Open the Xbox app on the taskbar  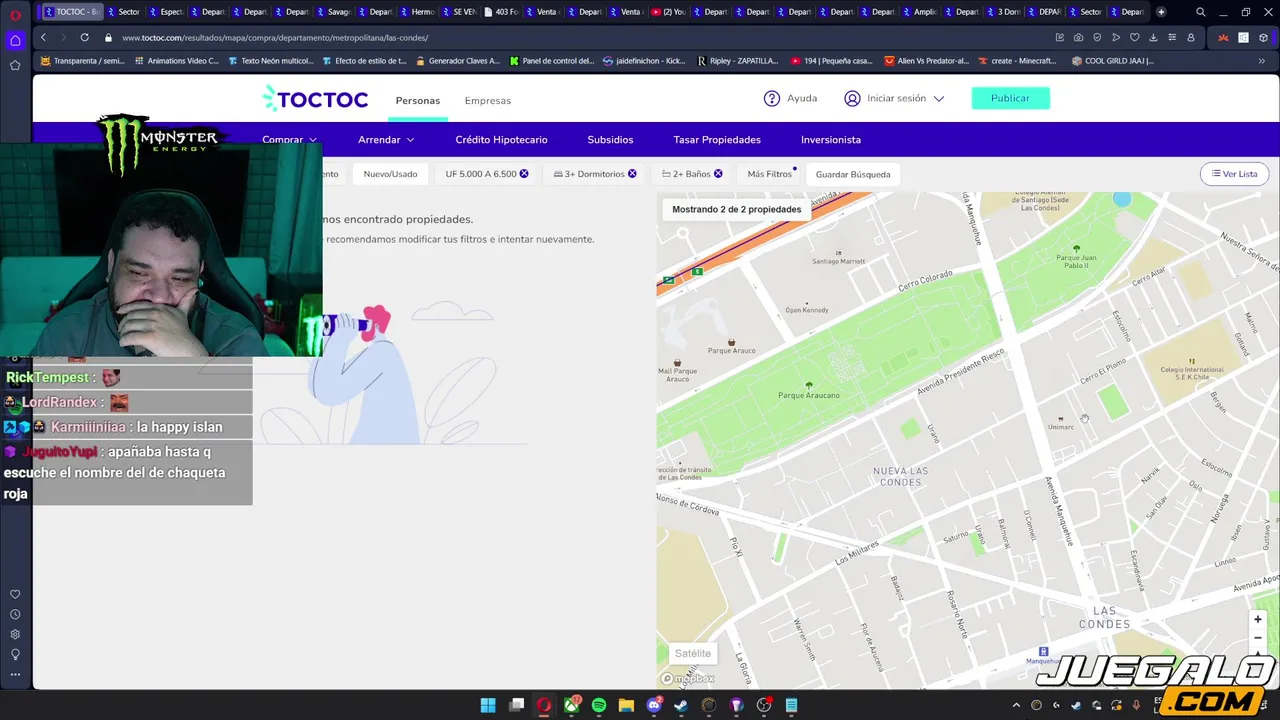(x=571, y=705)
